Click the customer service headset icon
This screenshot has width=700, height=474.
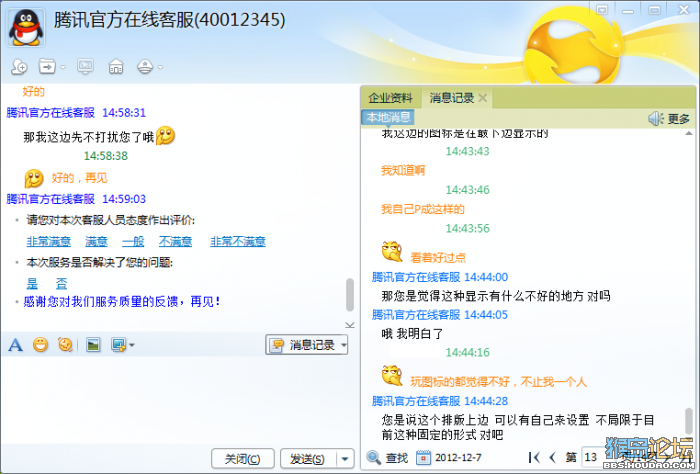tap(145, 67)
